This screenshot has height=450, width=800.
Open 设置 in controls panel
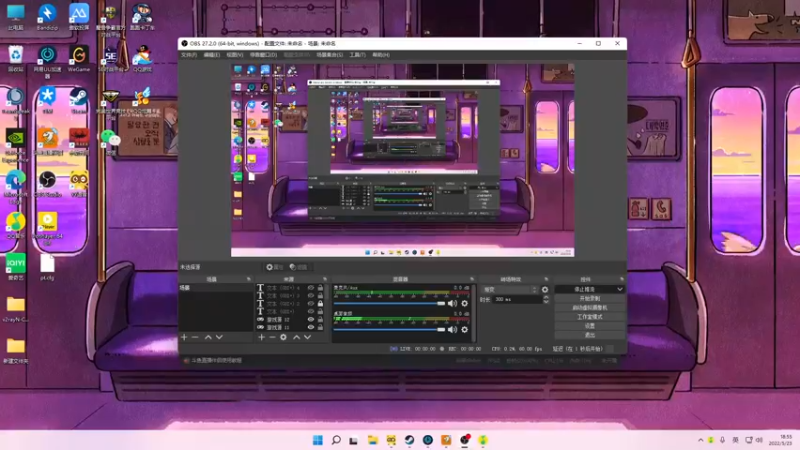(x=589, y=326)
